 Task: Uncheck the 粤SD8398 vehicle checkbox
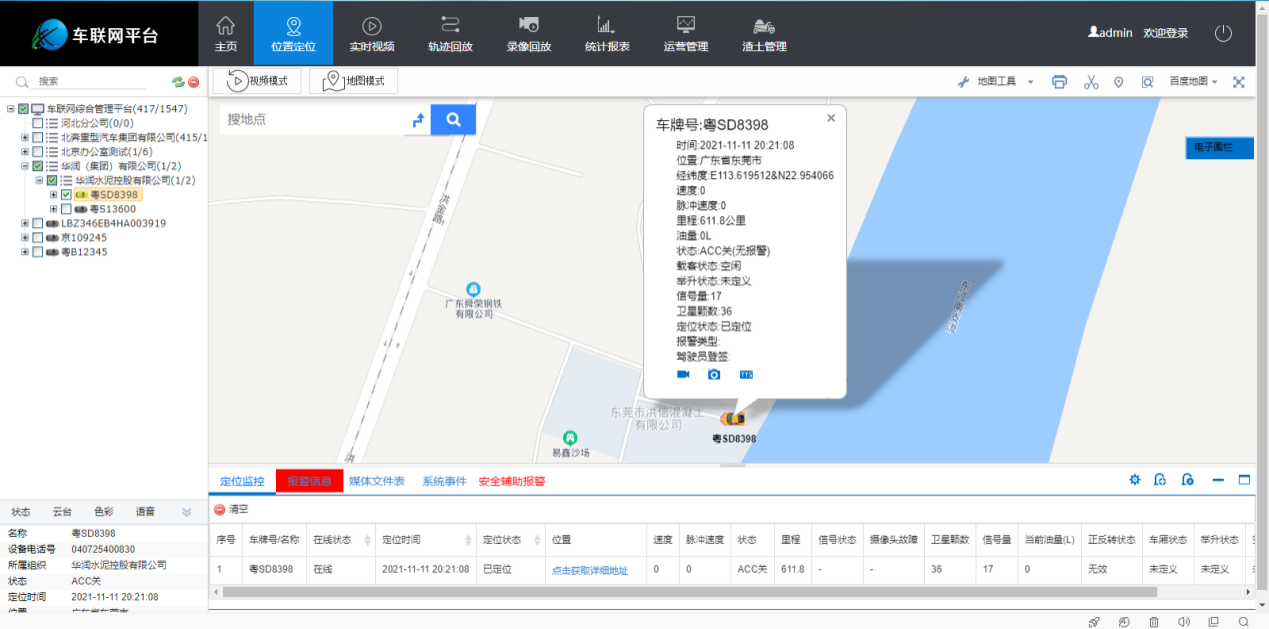66,195
